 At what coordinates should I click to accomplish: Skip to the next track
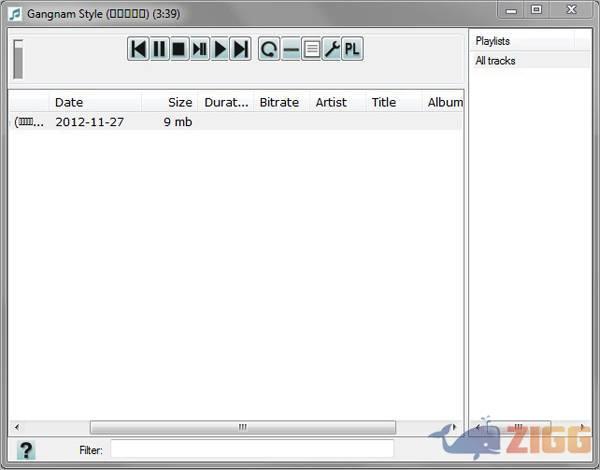[x=240, y=49]
